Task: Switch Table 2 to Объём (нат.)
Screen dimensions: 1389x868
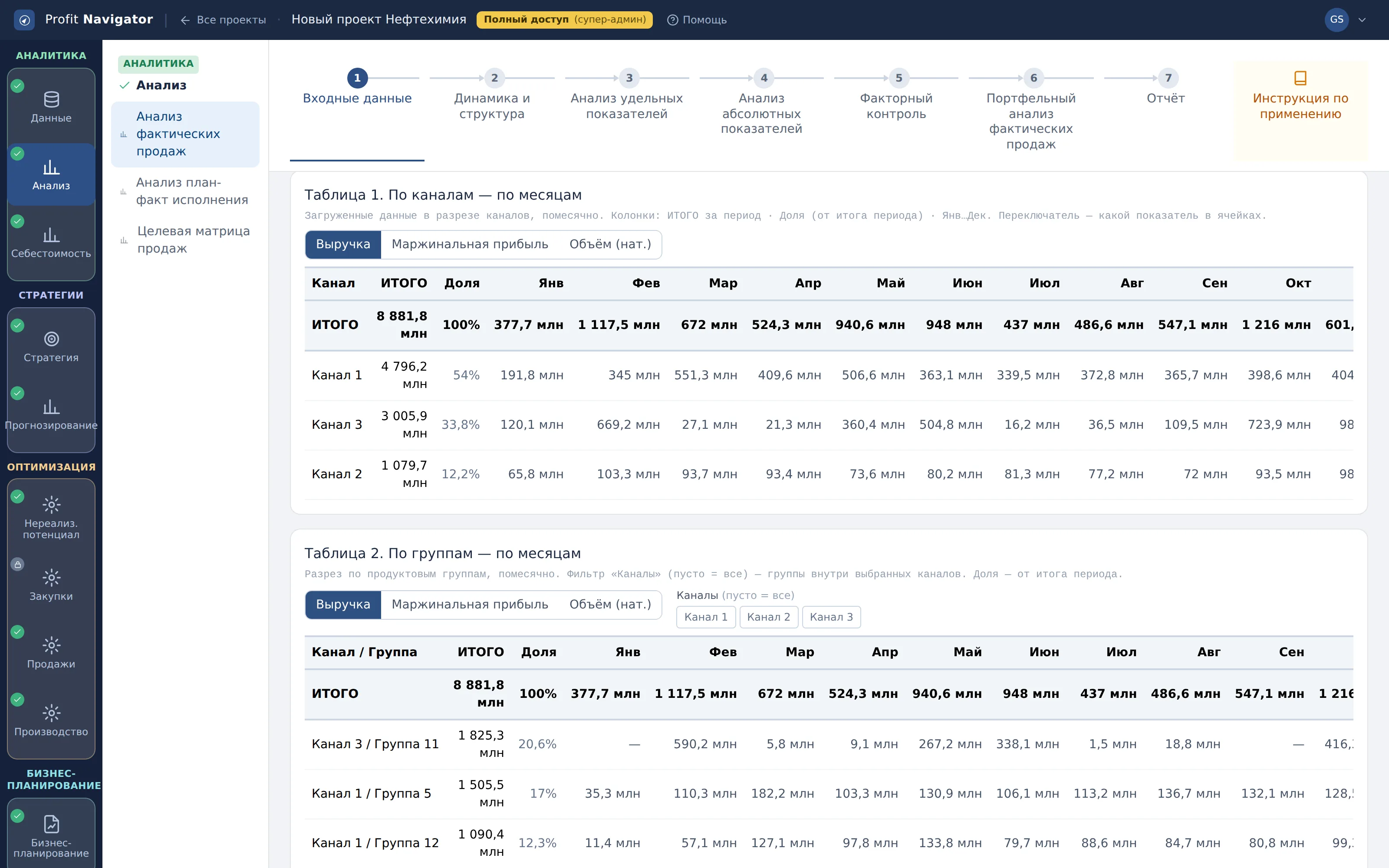Action: [x=609, y=605]
